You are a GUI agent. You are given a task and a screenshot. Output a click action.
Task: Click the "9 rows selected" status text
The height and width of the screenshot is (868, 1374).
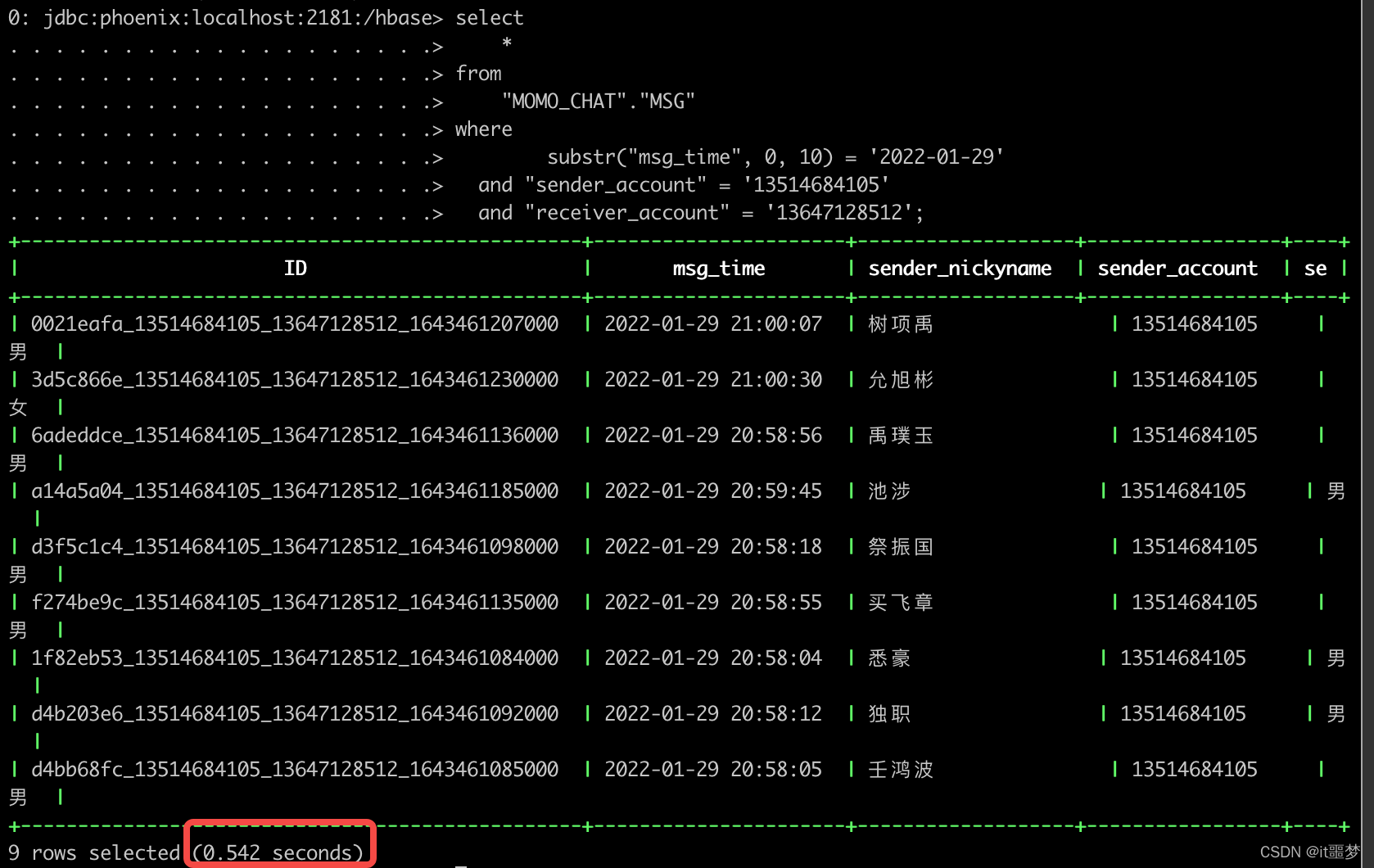pos(94,853)
